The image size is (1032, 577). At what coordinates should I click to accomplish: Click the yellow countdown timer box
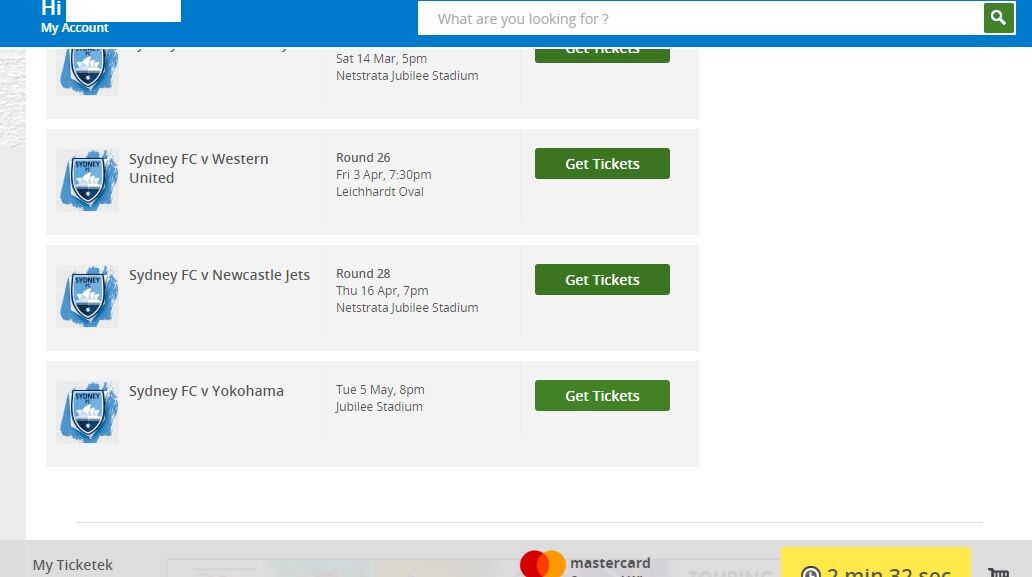click(x=875, y=563)
